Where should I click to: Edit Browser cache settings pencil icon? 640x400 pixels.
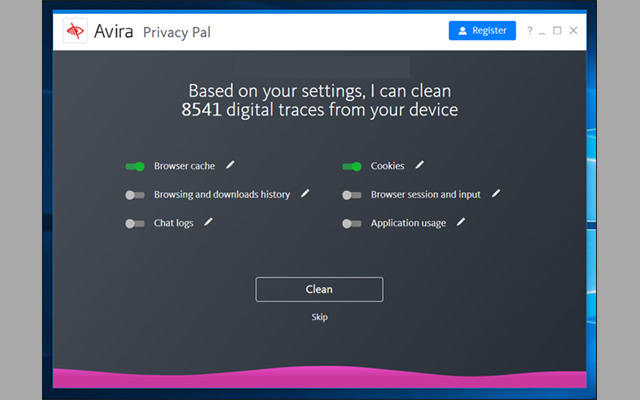[x=231, y=165]
